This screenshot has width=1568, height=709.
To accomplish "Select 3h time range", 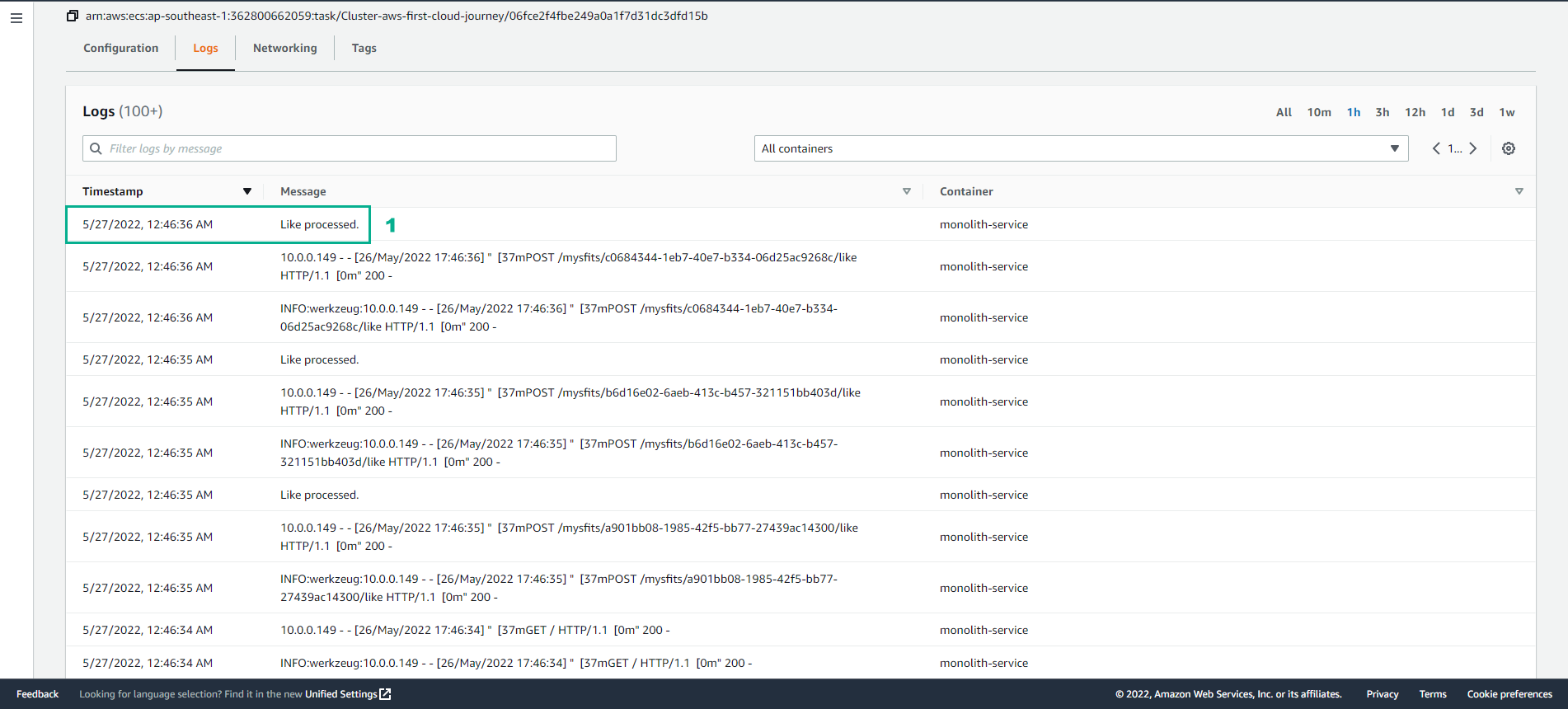I will 1383,112.
